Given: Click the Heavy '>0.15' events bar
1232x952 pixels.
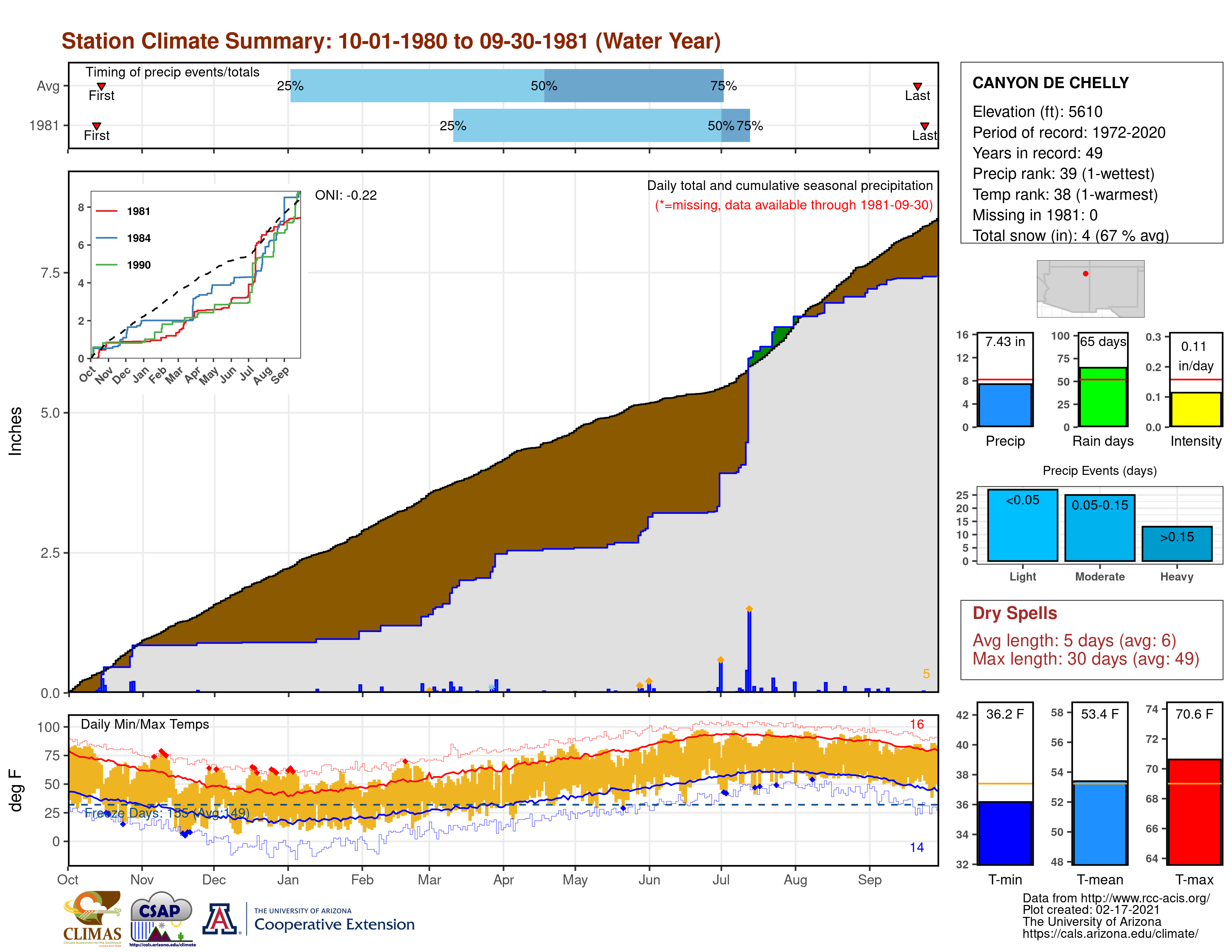Looking at the screenshot, I should tap(1177, 544).
